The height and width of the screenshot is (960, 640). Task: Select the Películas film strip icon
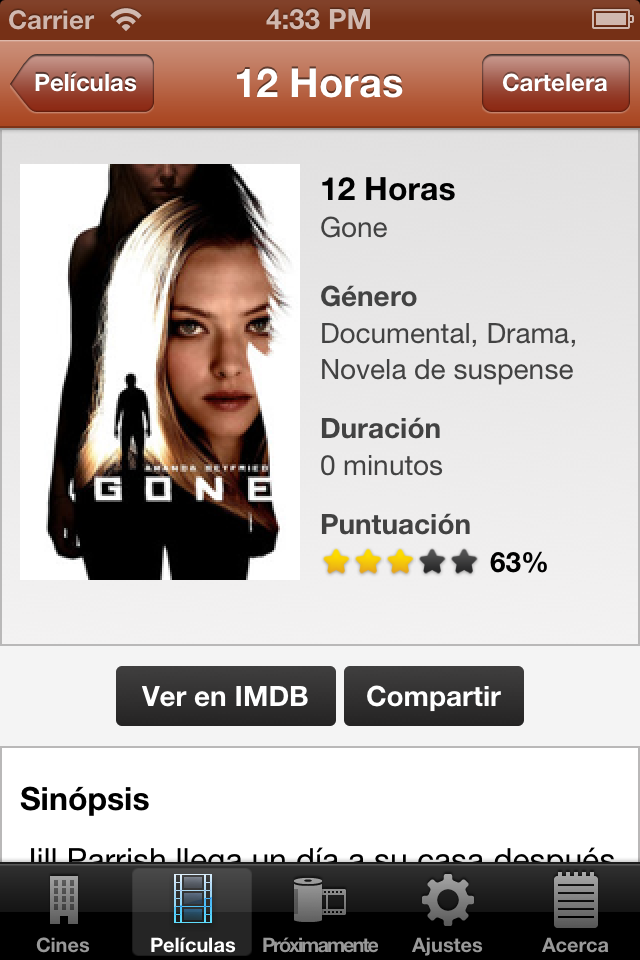tap(193, 898)
